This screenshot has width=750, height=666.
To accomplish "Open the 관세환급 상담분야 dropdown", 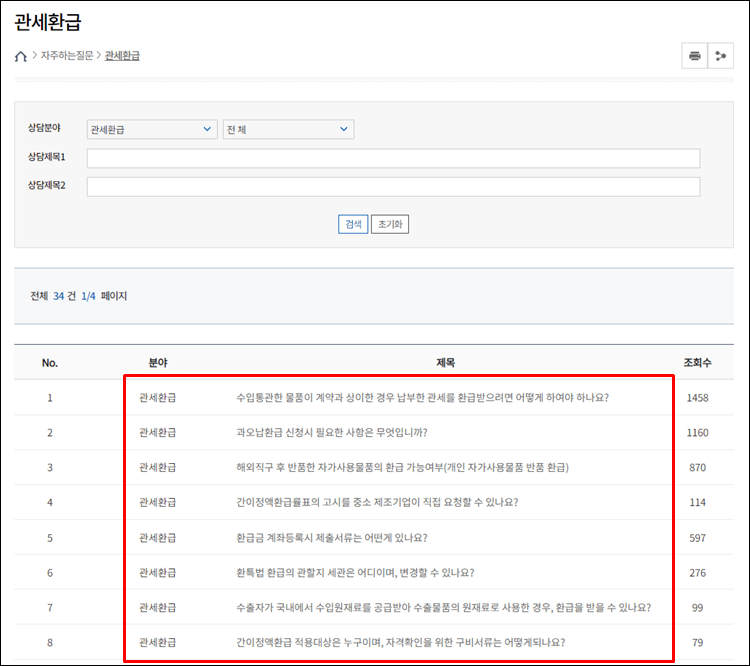I will [152, 129].
